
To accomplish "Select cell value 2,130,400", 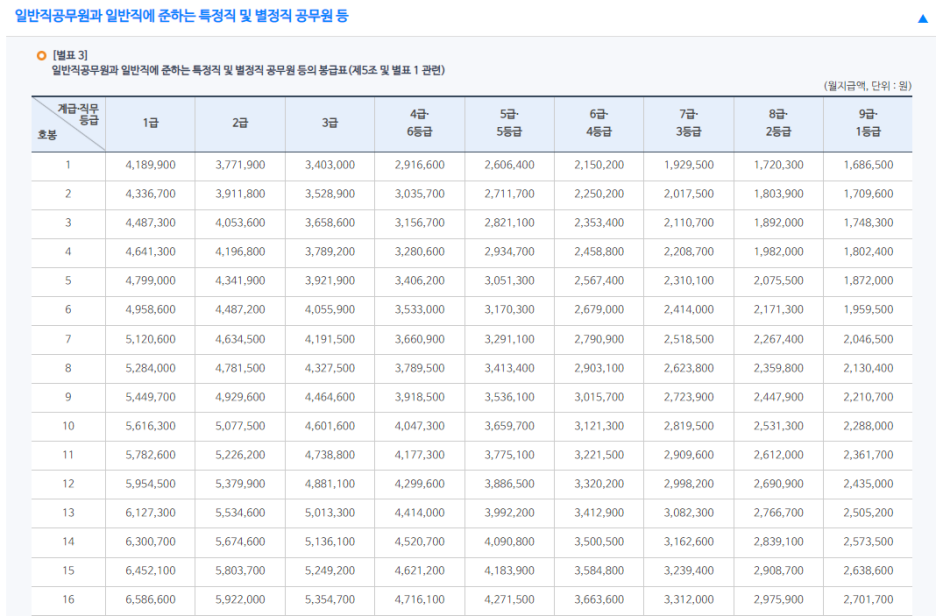I will [x=868, y=368].
